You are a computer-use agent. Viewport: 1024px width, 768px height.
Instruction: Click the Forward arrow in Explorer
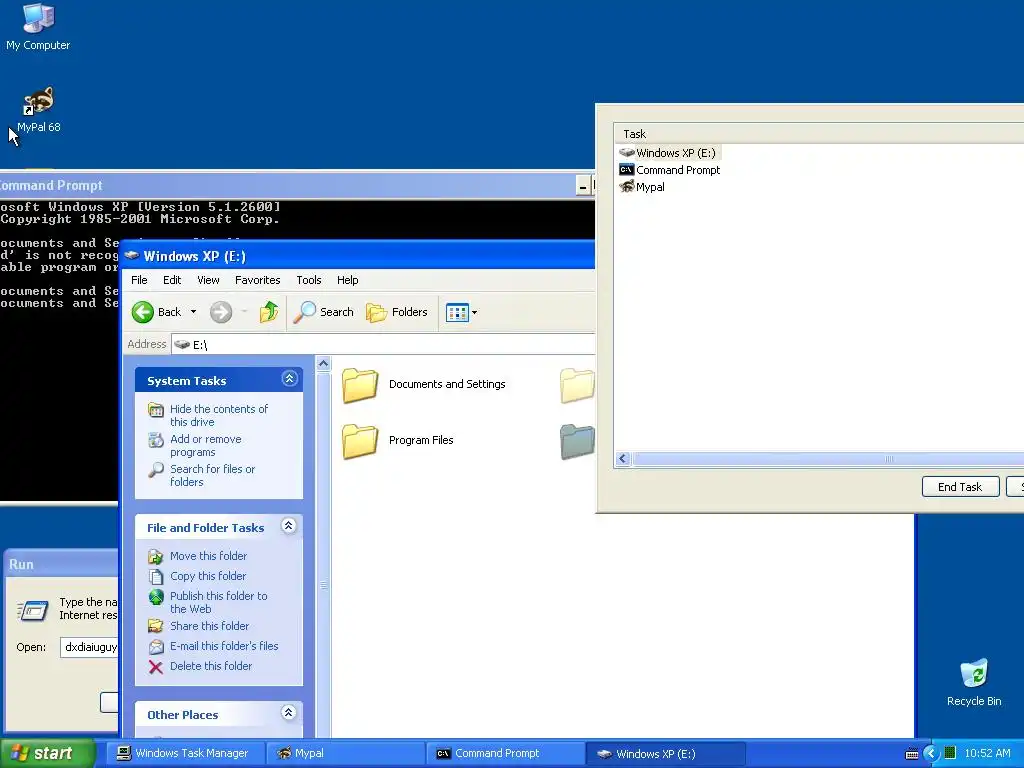(221, 312)
